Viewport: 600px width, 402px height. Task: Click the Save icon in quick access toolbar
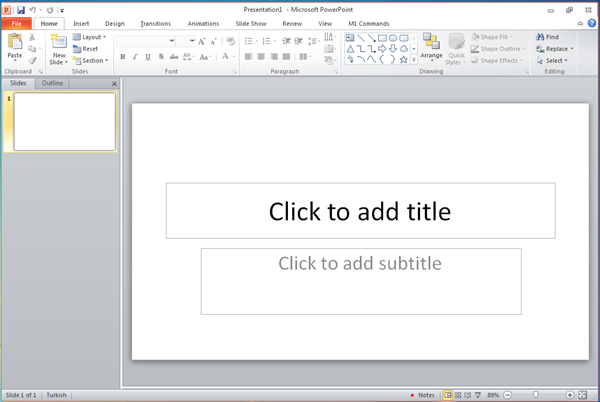[20, 9]
